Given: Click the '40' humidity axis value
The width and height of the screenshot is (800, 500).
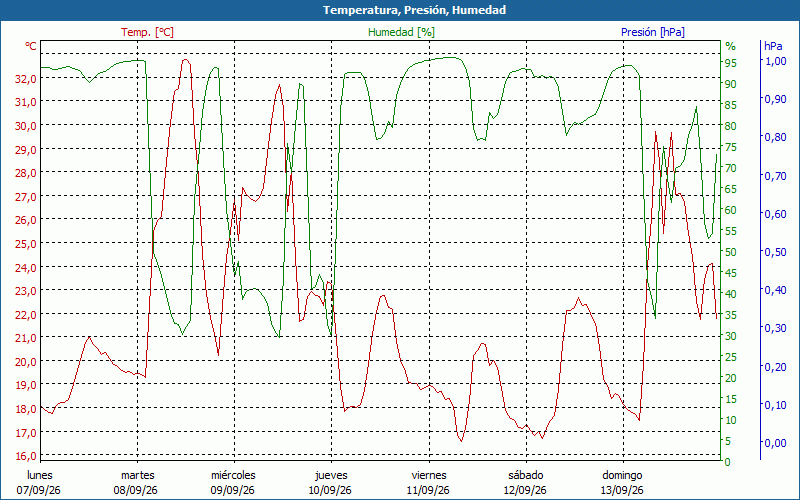Looking at the screenshot, I should 731,294.
